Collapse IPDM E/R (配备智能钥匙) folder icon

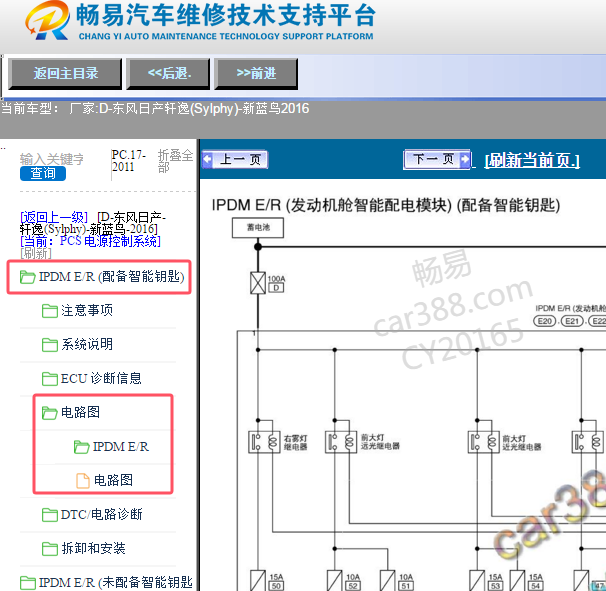point(27,277)
